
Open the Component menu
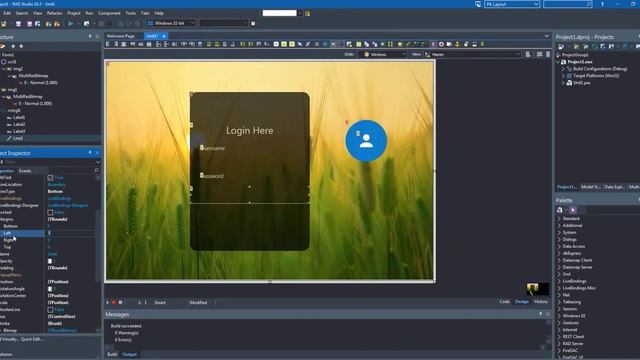point(109,13)
